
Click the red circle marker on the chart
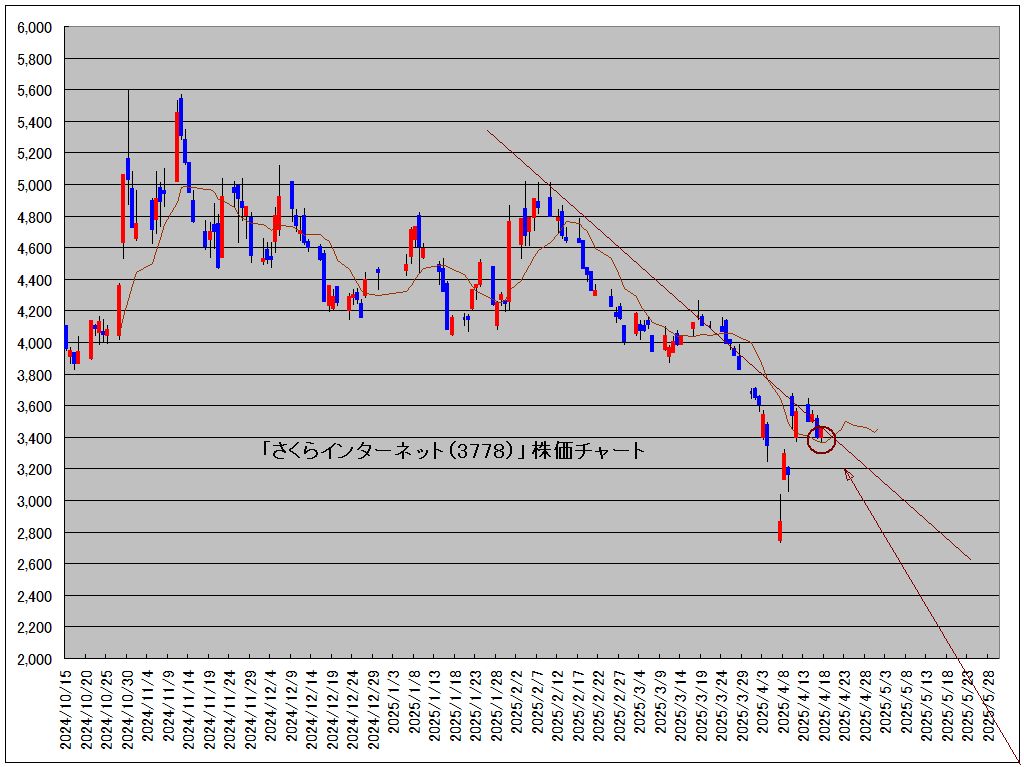[x=821, y=439]
